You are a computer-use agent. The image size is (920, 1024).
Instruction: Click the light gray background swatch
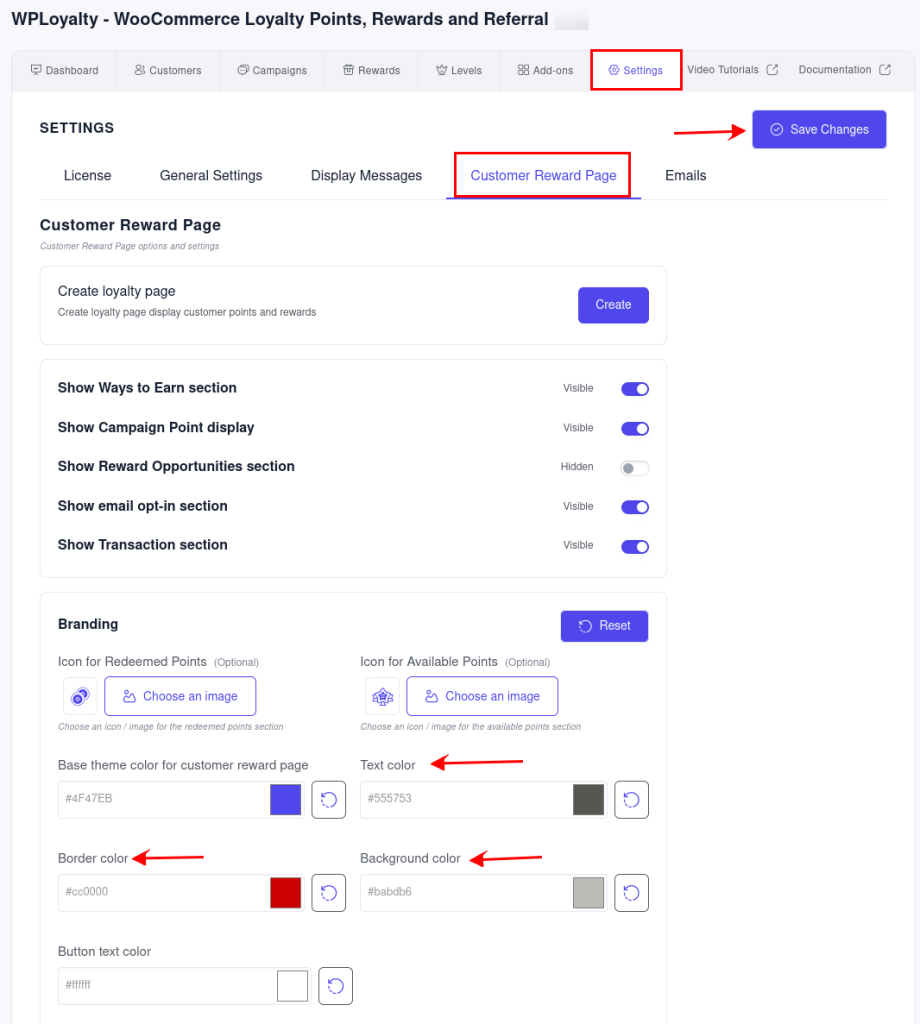588,893
